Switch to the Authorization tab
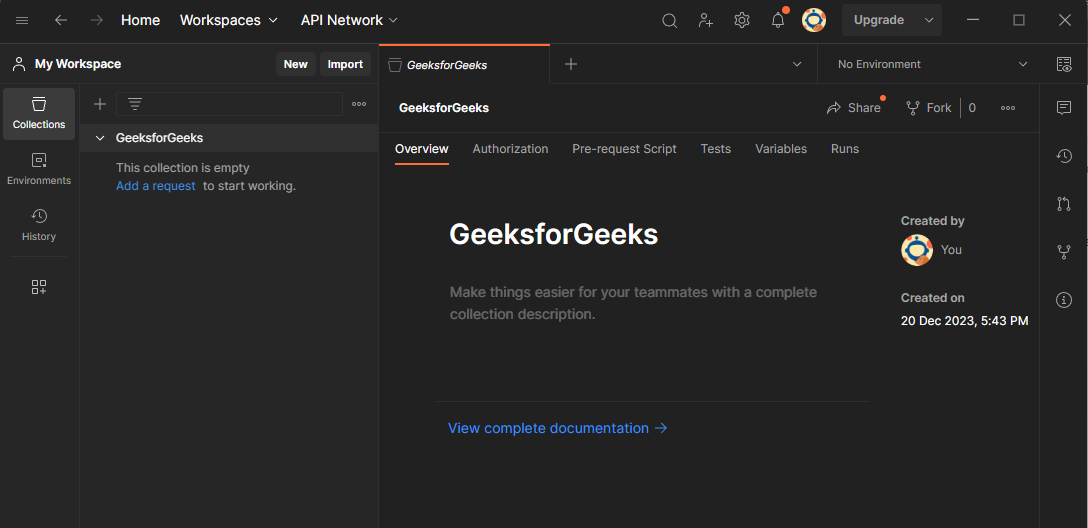Screen dimensions: 1088x528 510,149
